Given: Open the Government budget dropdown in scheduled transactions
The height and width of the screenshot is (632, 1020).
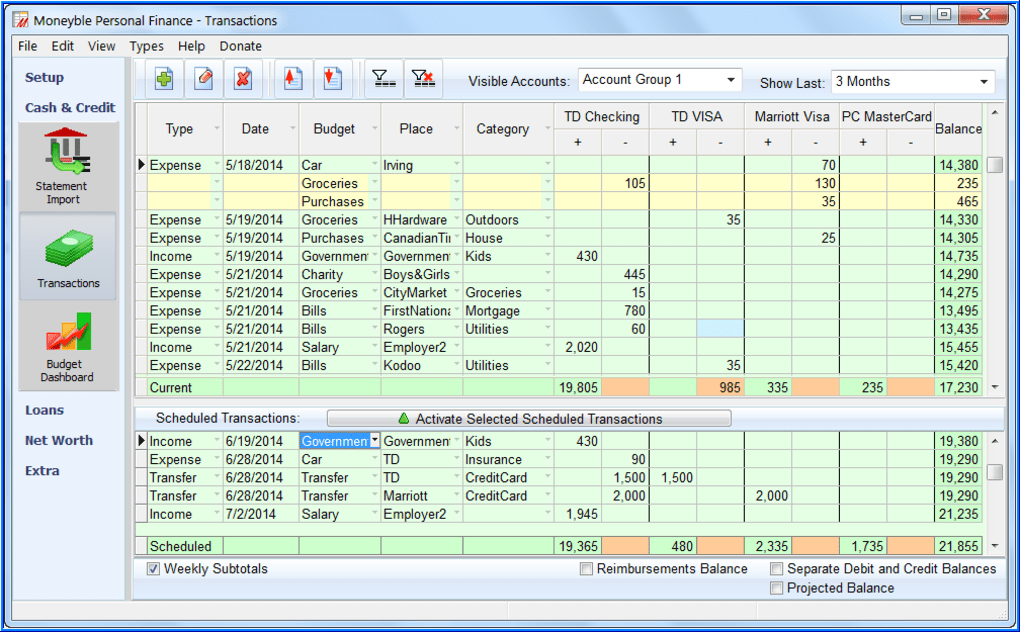Looking at the screenshot, I should click(x=373, y=440).
